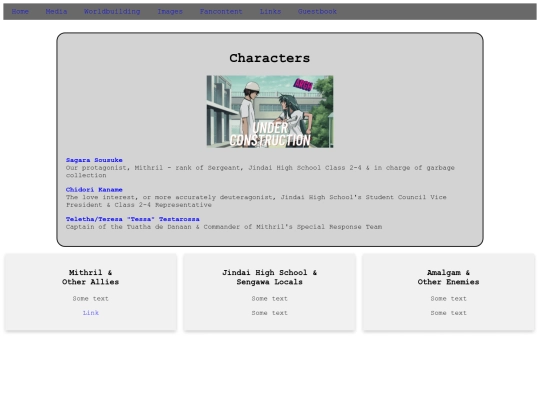The height and width of the screenshot is (405, 540).
Task: Follow the Link in Mithril card
Action: (91, 313)
